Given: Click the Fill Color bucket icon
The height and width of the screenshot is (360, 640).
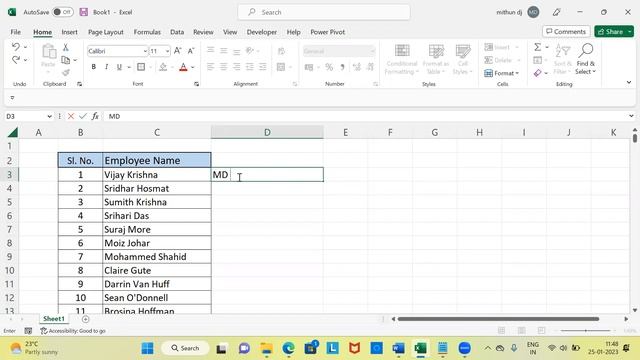Looking at the screenshot, I should click(x=163, y=67).
